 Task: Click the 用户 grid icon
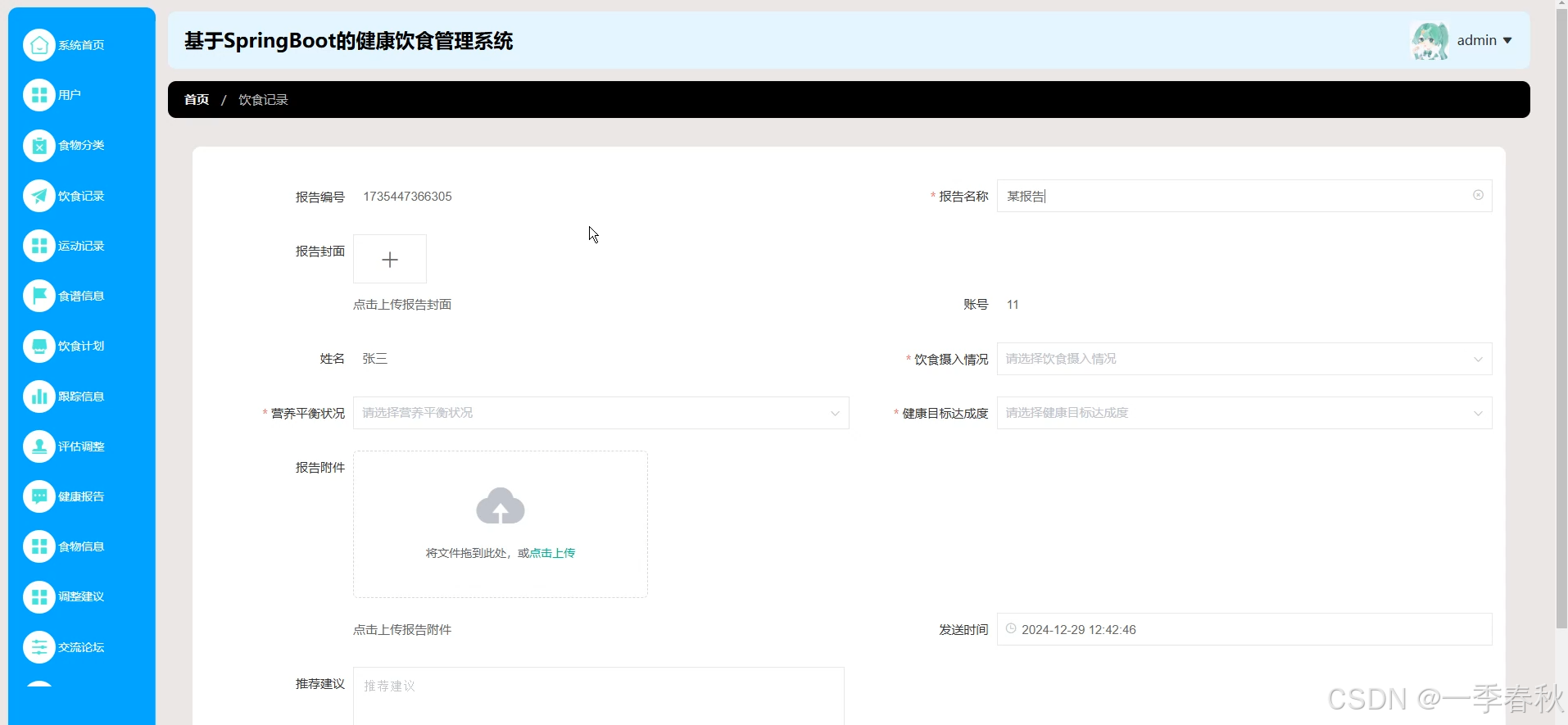(x=39, y=95)
